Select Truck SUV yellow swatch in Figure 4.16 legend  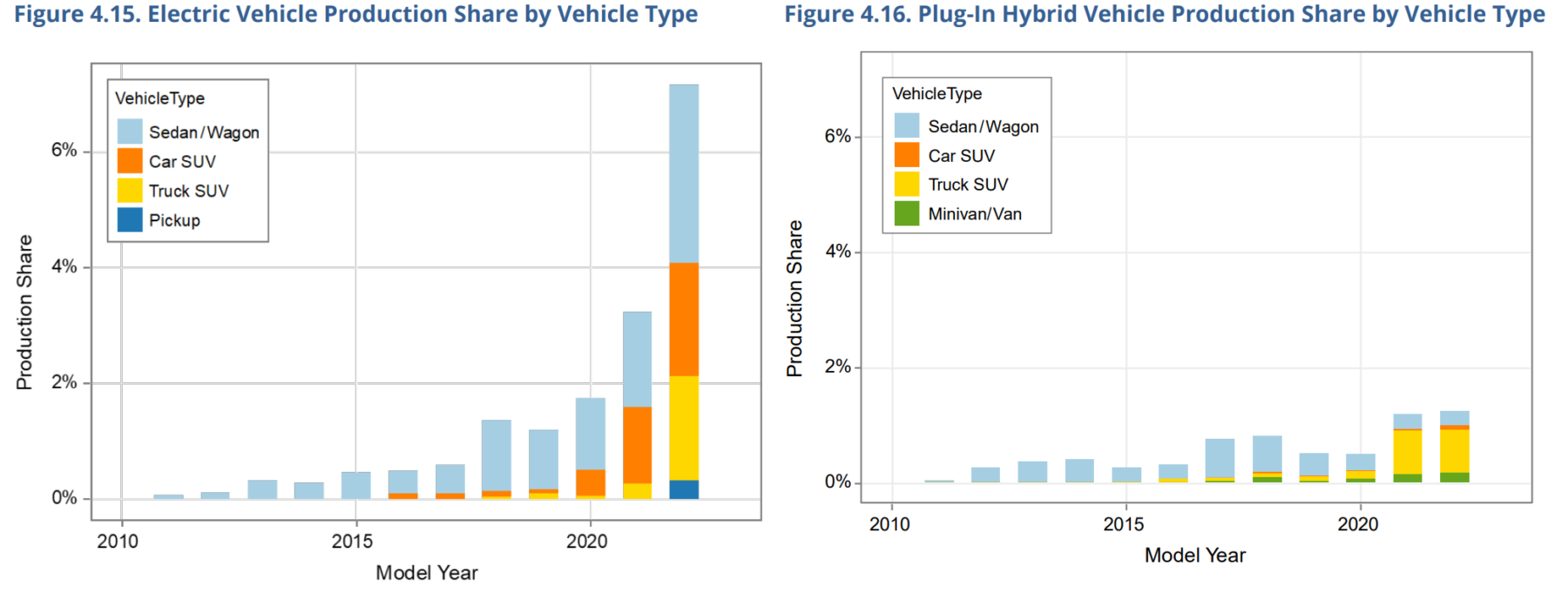point(906,185)
